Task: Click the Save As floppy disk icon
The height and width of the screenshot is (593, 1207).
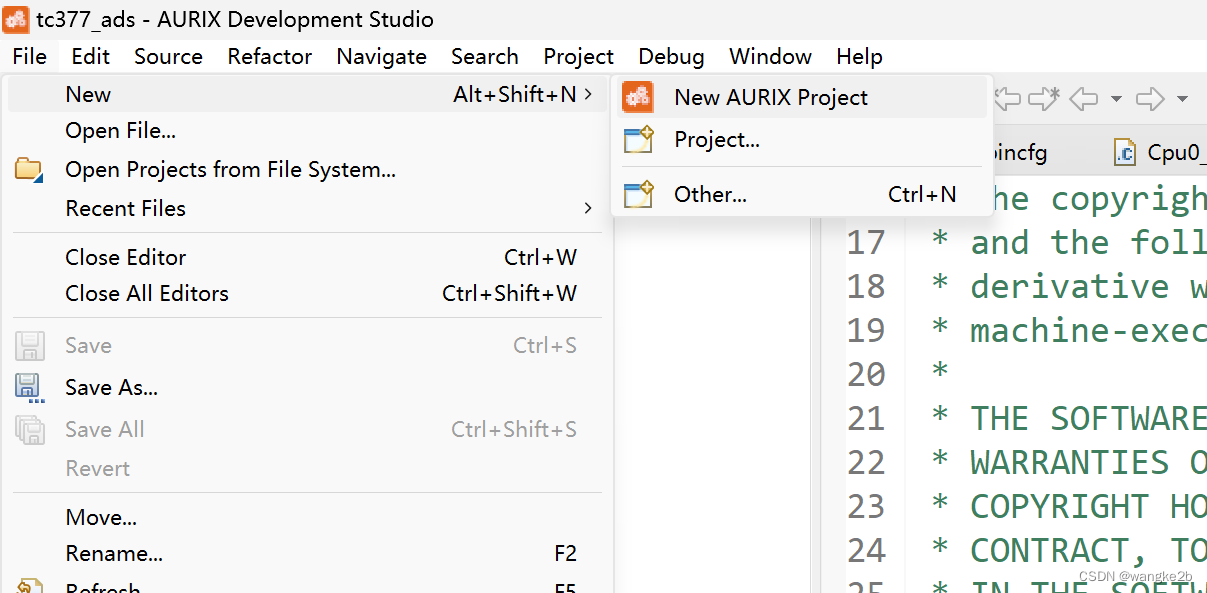Action: tap(29, 388)
